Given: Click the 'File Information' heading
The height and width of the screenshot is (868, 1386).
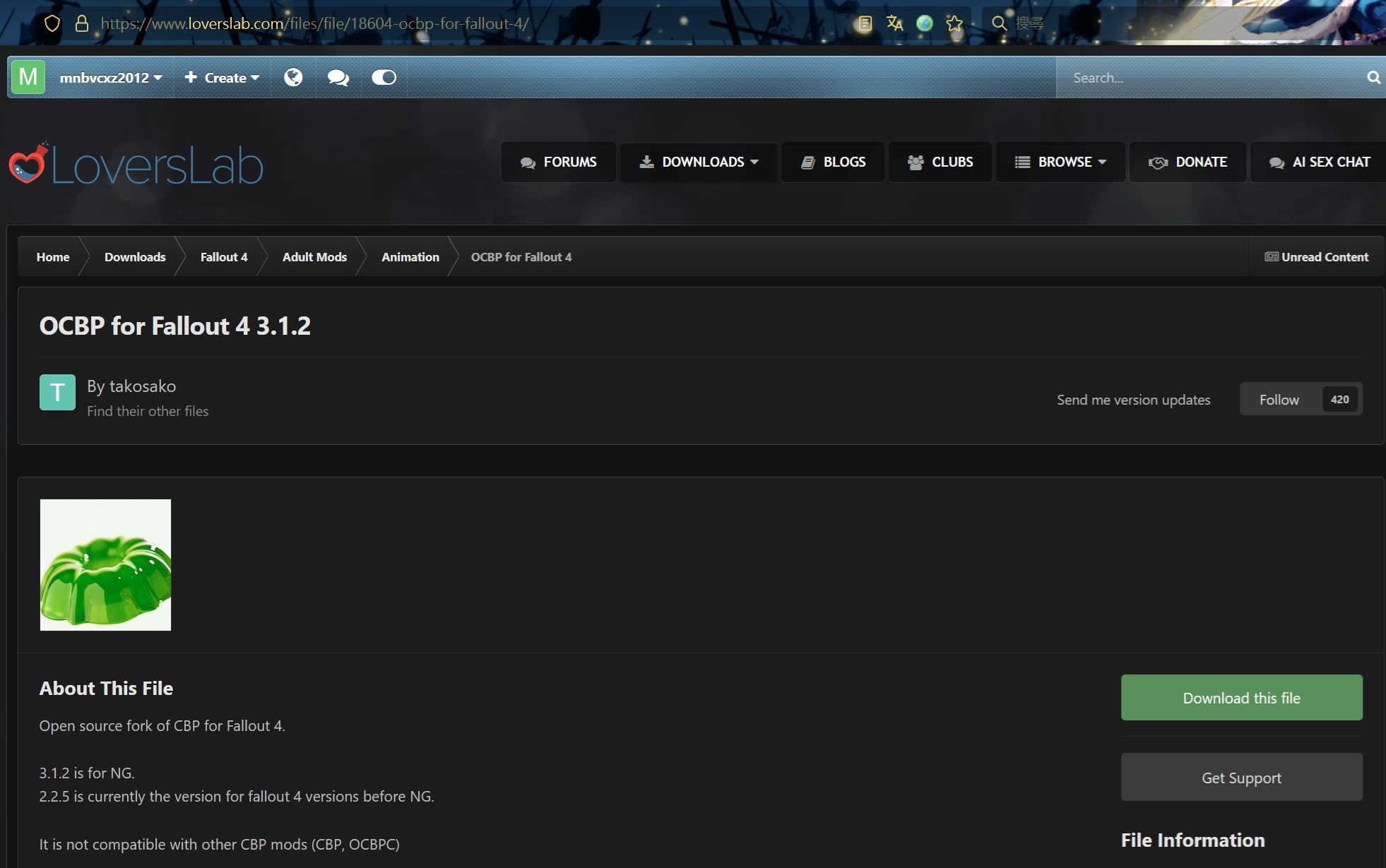Looking at the screenshot, I should (x=1193, y=840).
